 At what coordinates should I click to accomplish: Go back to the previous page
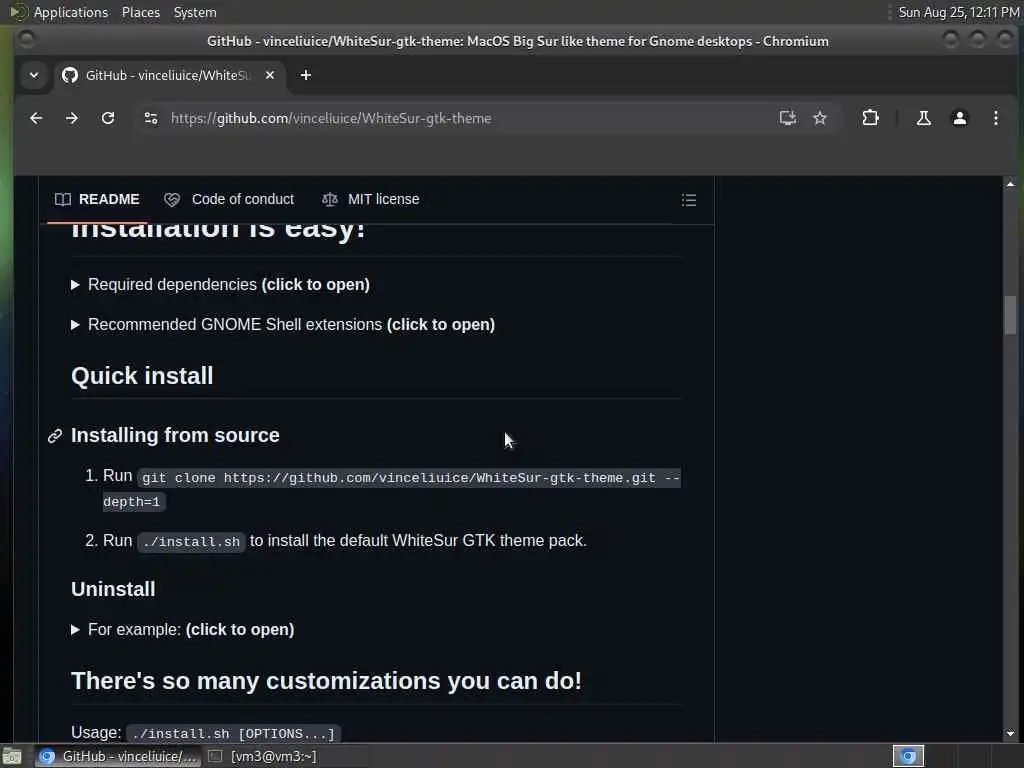point(36,118)
